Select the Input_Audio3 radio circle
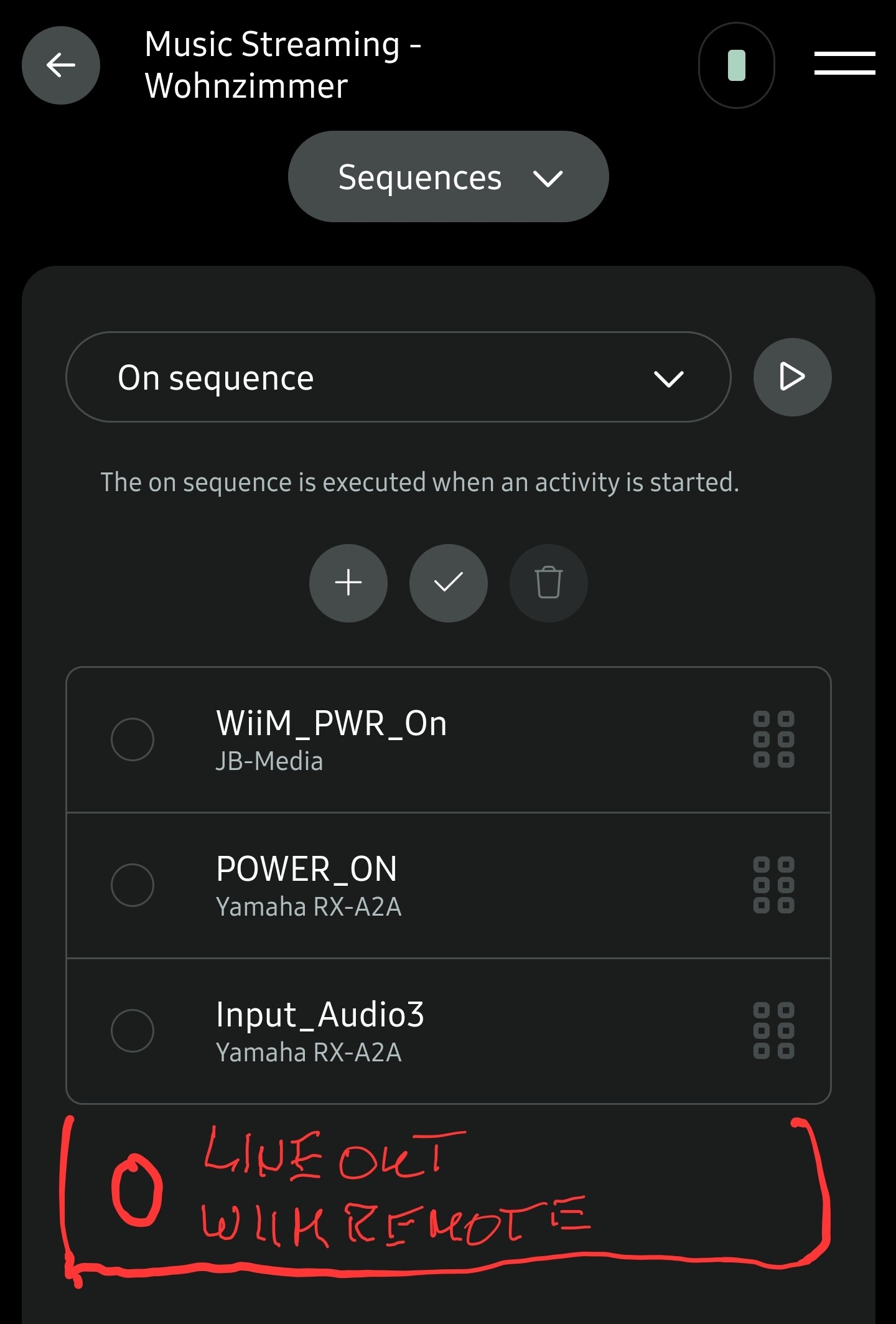This screenshot has height=1324, width=896. [x=133, y=1031]
